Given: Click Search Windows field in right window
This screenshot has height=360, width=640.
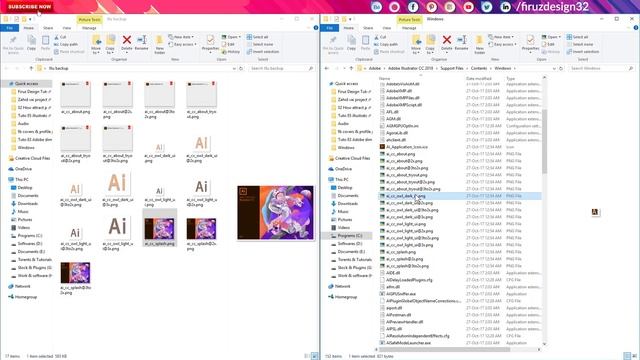Looking at the screenshot, I should coord(601,68).
